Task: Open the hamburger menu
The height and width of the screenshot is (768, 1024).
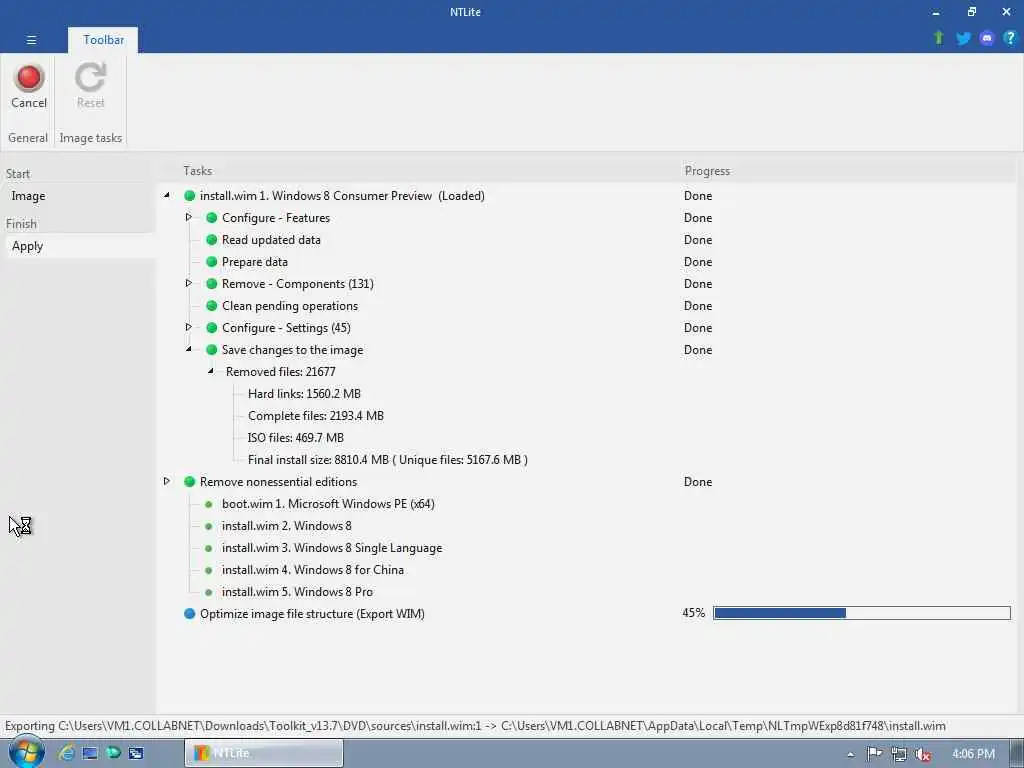Action: (31, 40)
